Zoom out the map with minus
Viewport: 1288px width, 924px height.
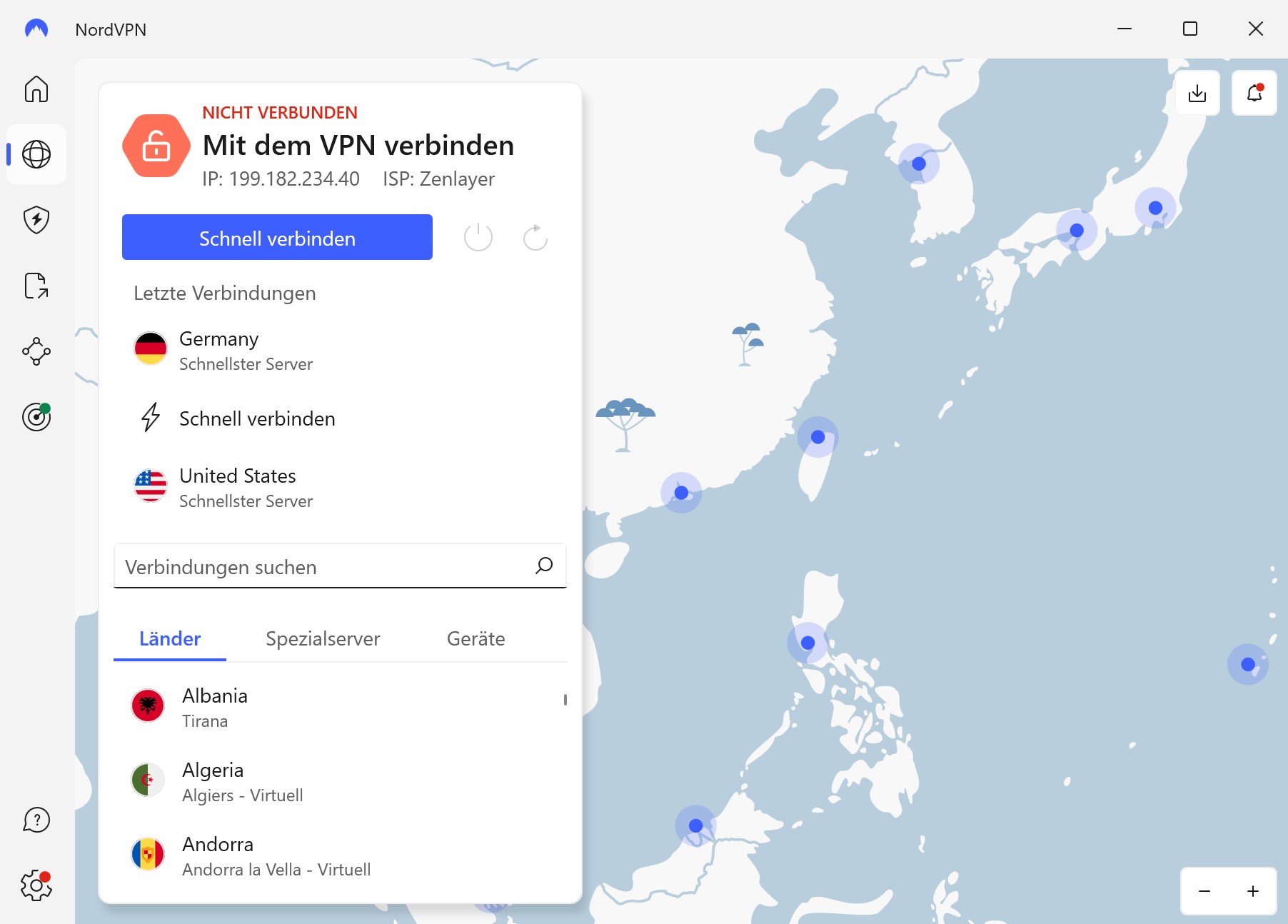pos(1204,891)
